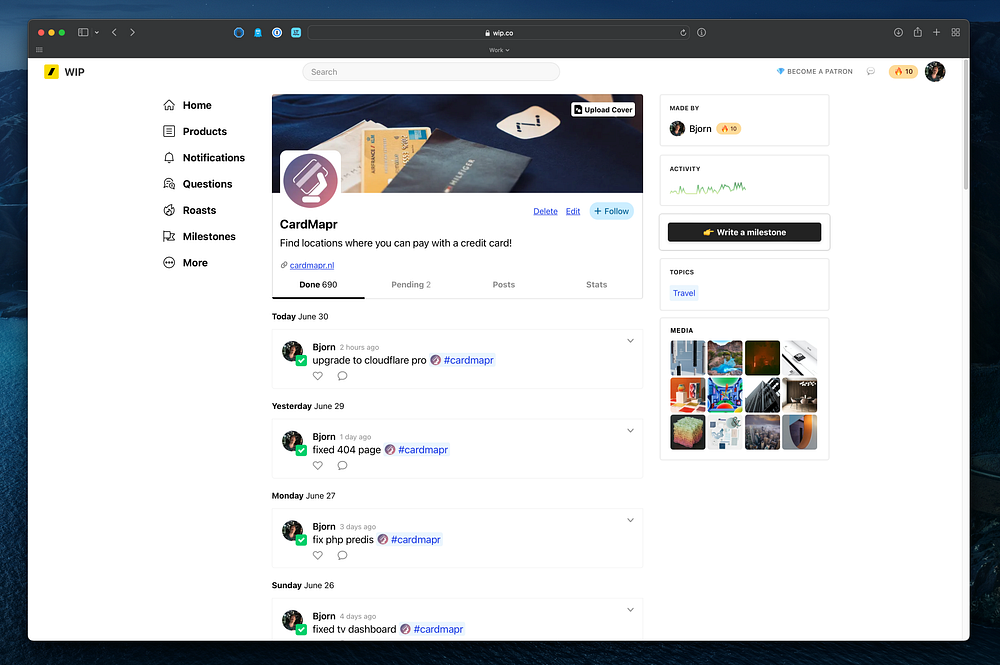This screenshot has height=665, width=1000.
Task: Click the Delete link
Action: click(x=545, y=211)
